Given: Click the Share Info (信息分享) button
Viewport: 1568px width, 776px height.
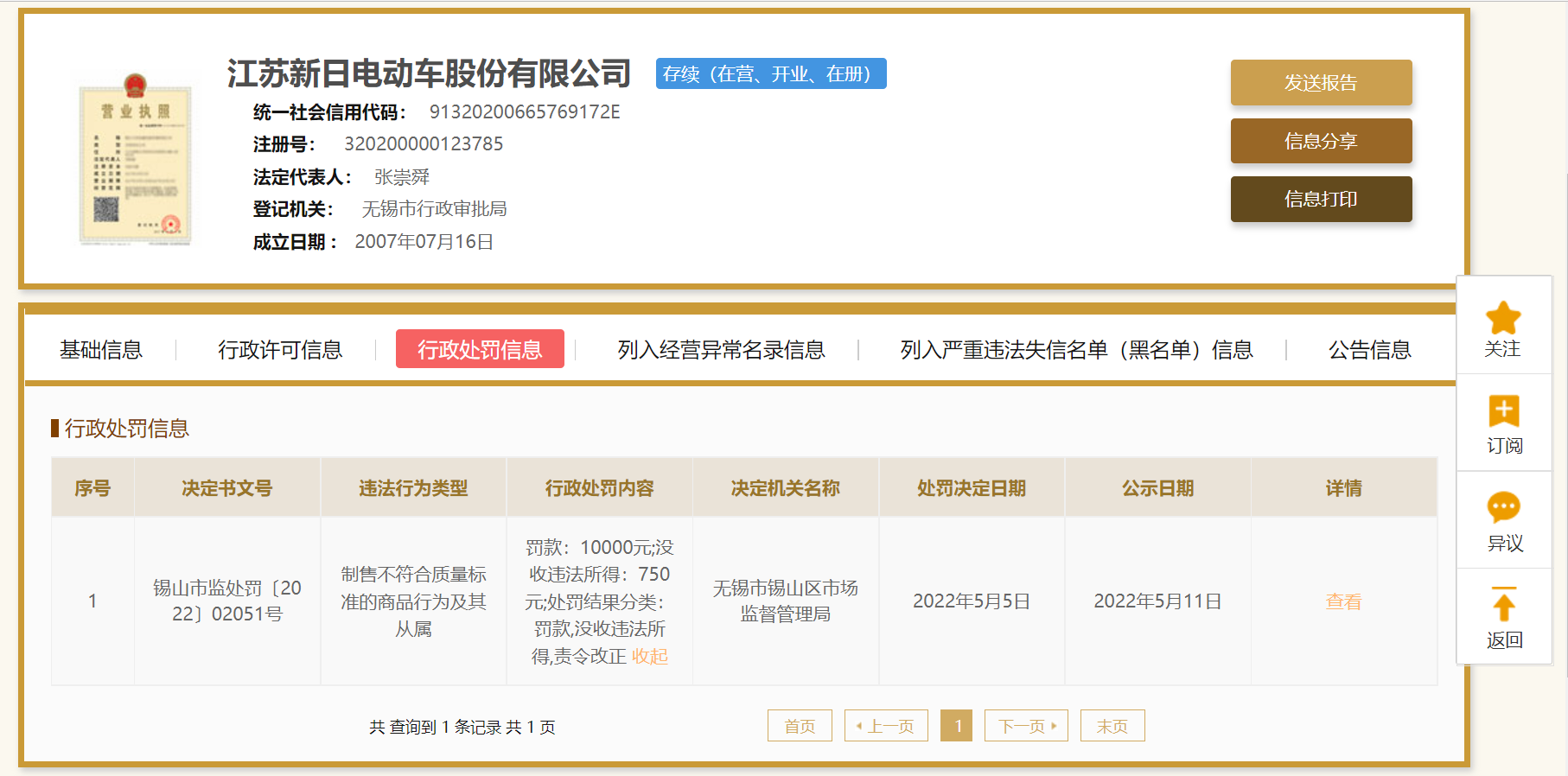Looking at the screenshot, I should (x=1320, y=141).
